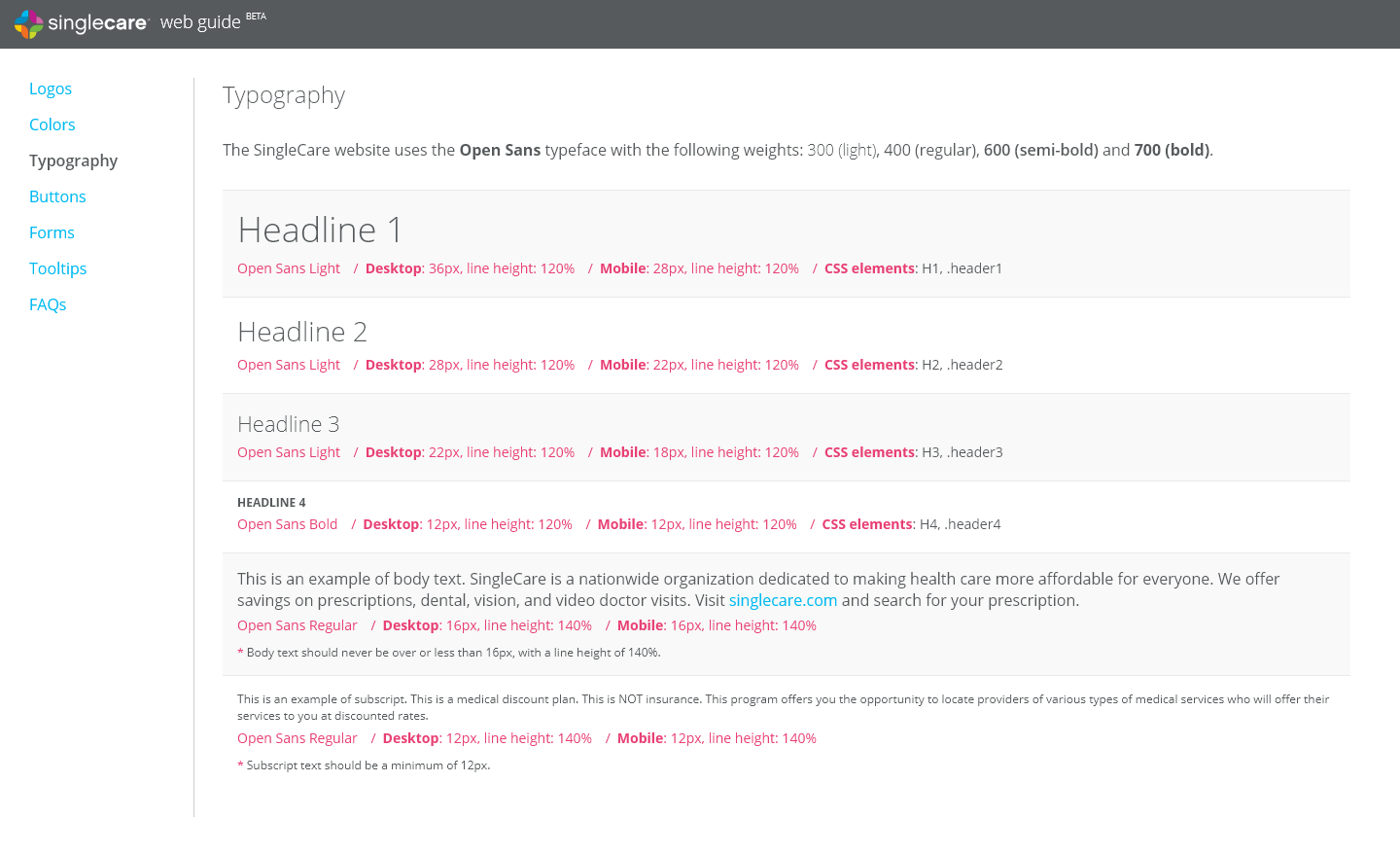The height and width of the screenshot is (854, 1400).
Task: Navigate to the Buttons section
Action: click(57, 196)
